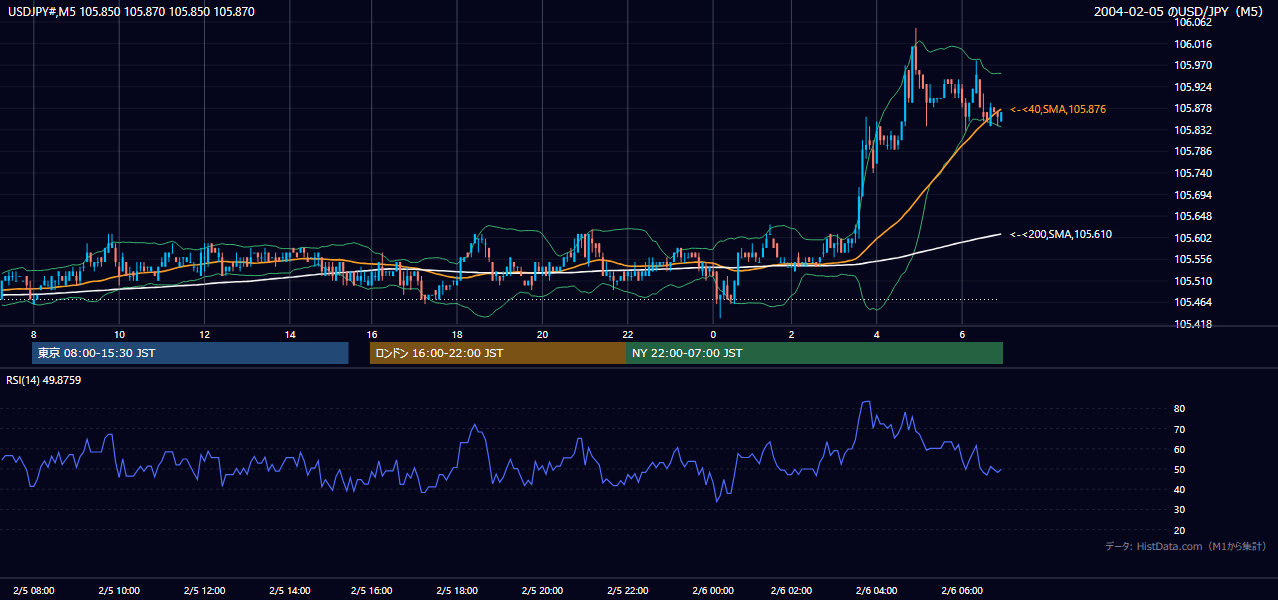Click RSI axis level 70
The height and width of the screenshot is (600, 1278).
(x=1180, y=429)
